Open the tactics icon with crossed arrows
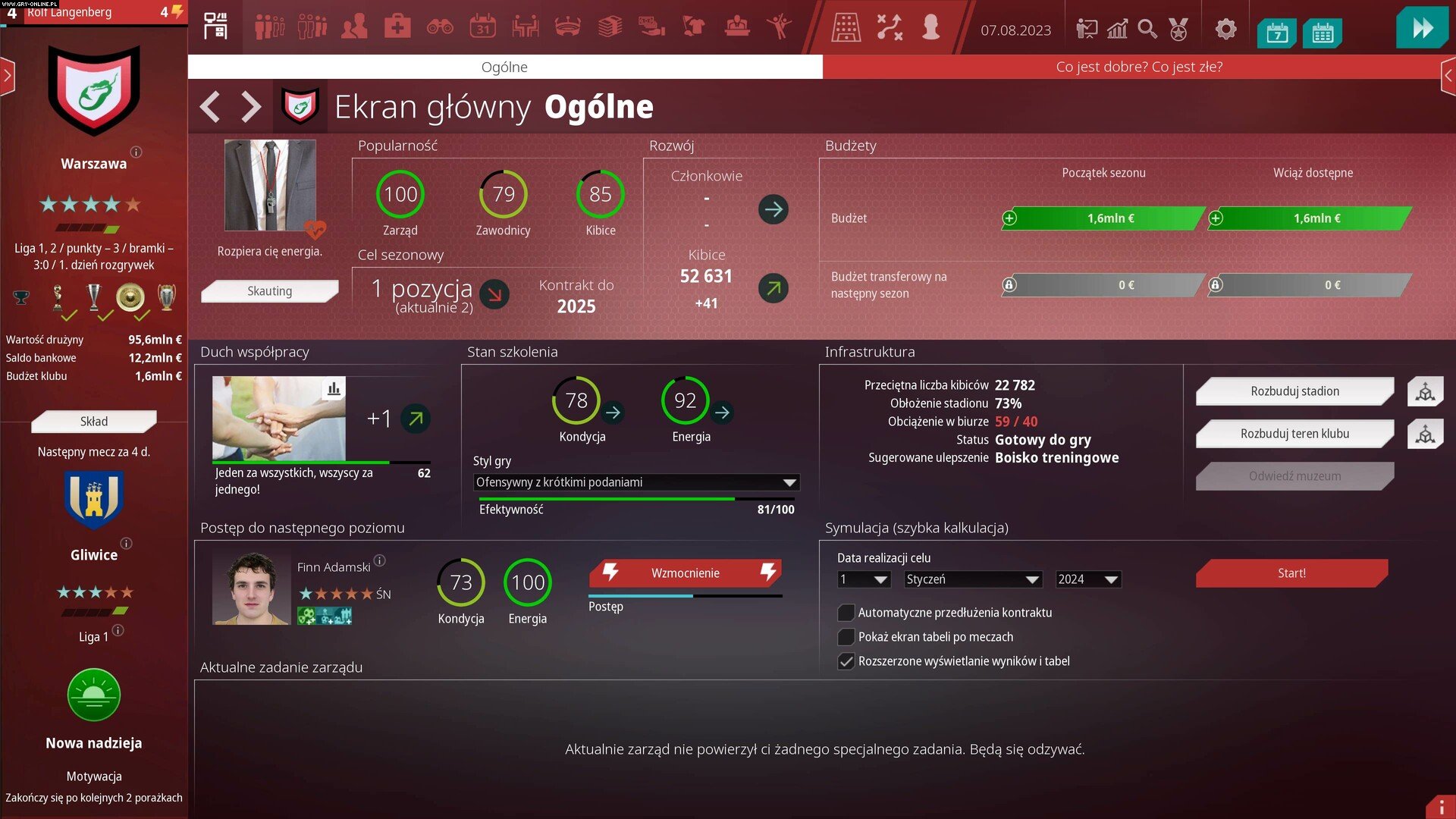Viewport: 1456px width, 819px height. click(x=889, y=25)
